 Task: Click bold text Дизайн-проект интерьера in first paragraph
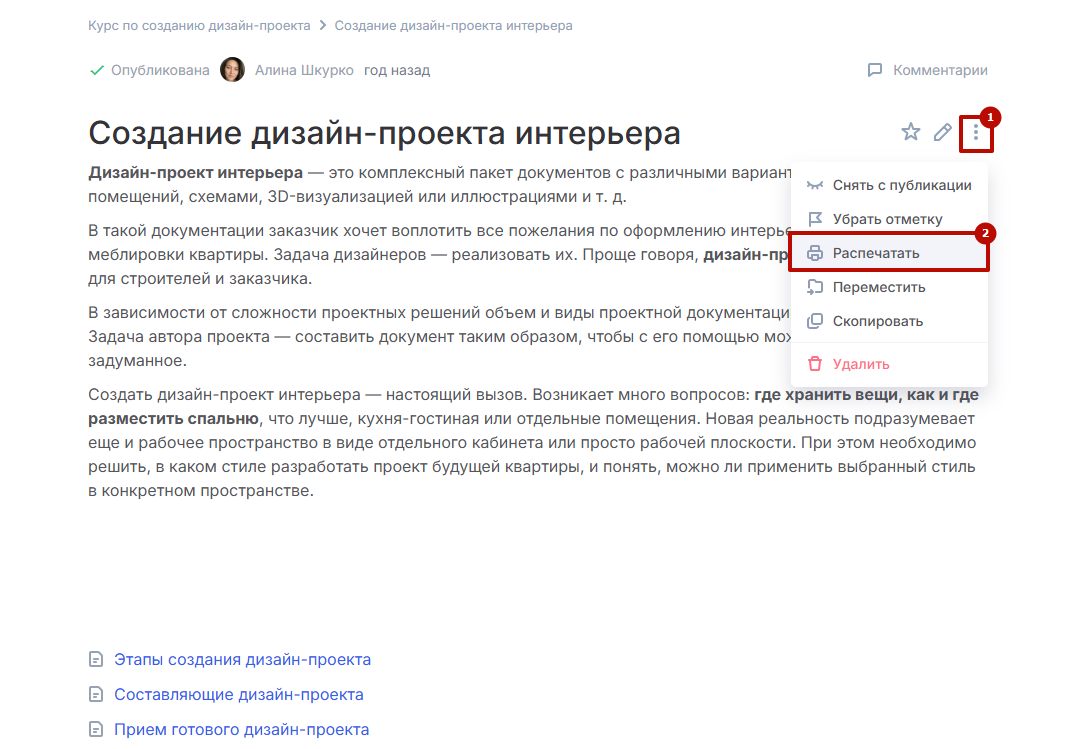click(x=195, y=173)
